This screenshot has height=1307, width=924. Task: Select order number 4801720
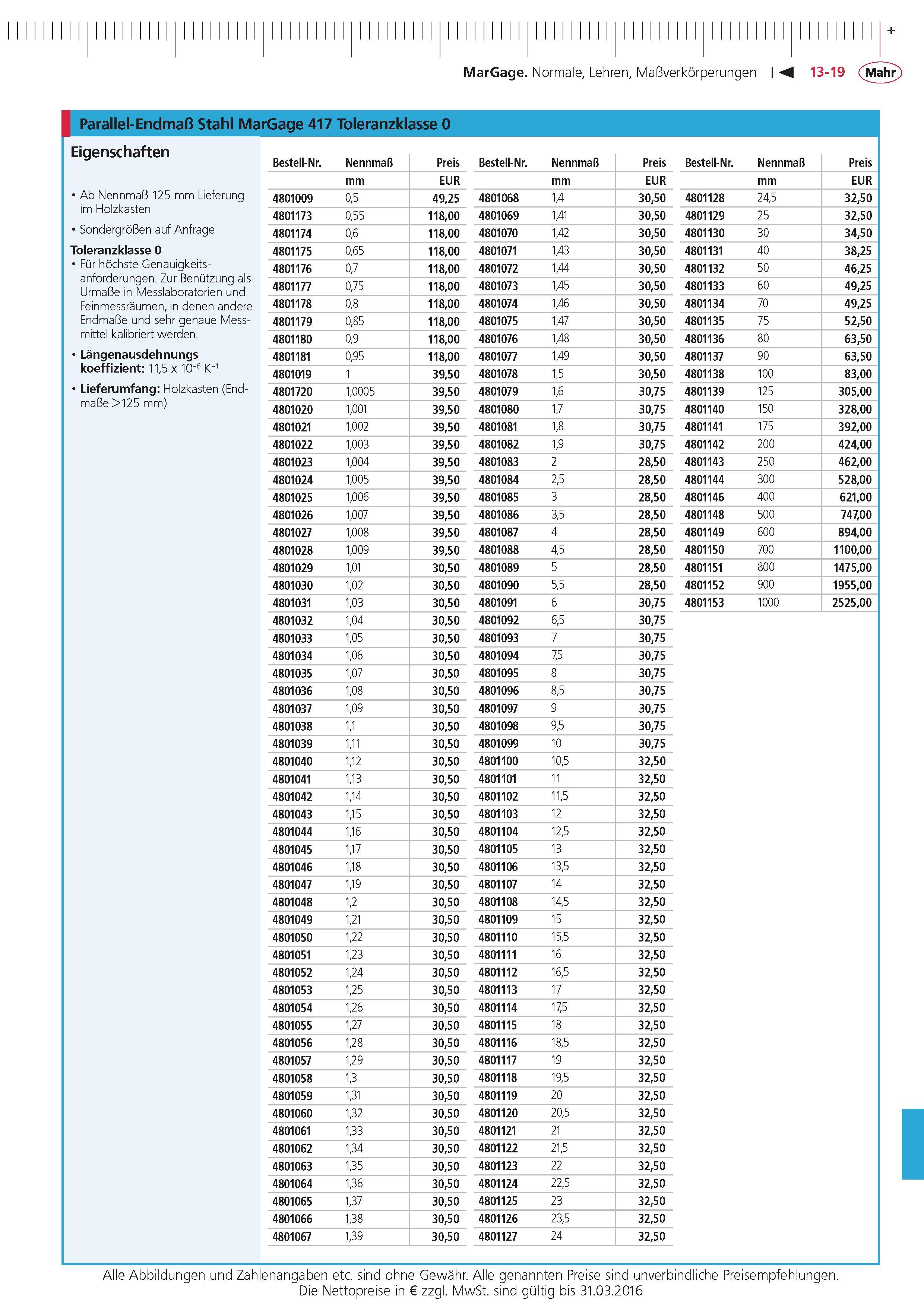coord(292,392)
